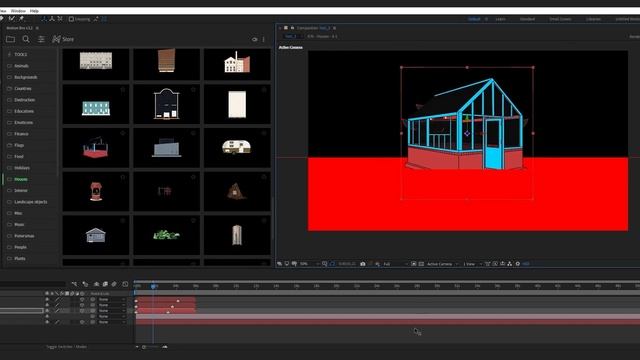
Task: Open Motion Bro filter settings icon
Action: (x=41, y=39)
